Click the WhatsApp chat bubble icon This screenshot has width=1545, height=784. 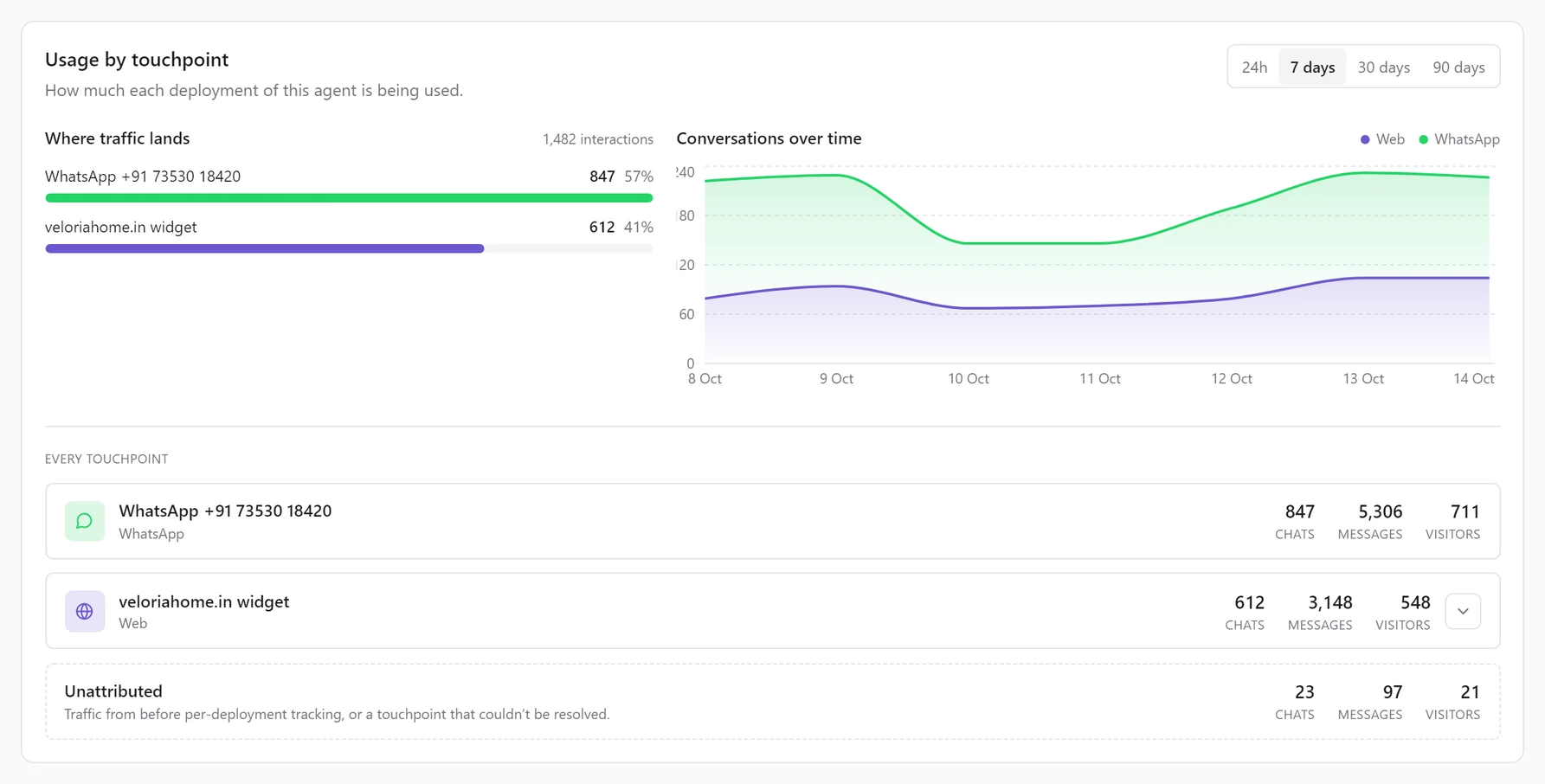coord(85,521)
